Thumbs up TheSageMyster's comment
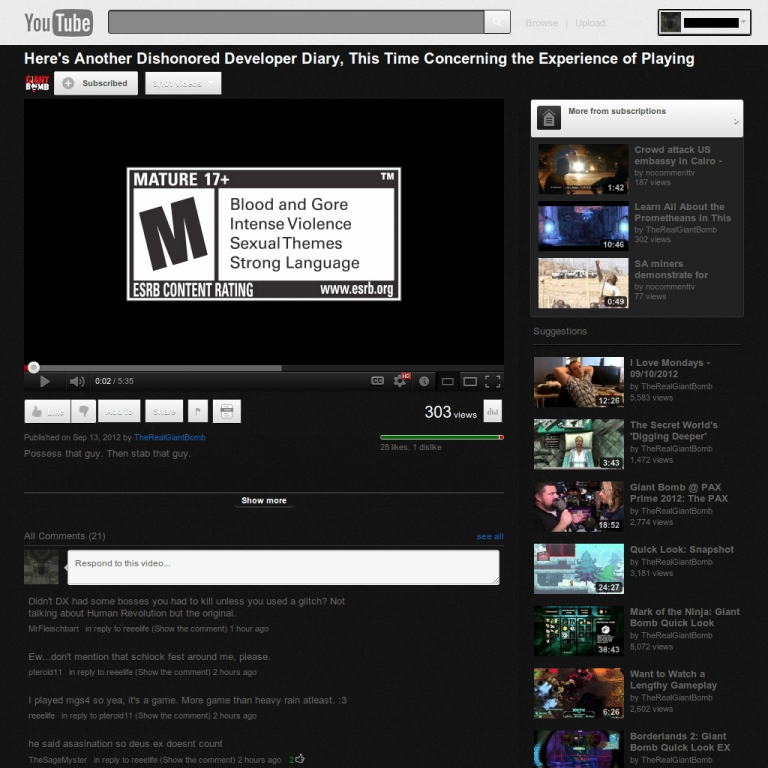768x768 pixels. pos(299,759)
